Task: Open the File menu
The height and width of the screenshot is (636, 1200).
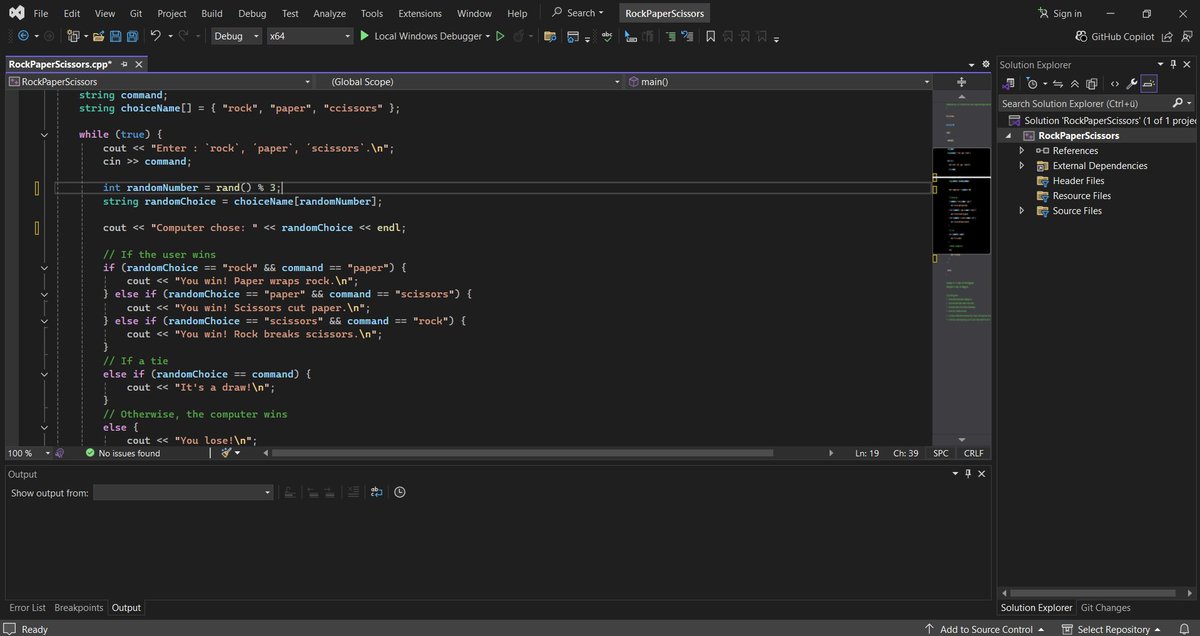Action: coord(40,14)
